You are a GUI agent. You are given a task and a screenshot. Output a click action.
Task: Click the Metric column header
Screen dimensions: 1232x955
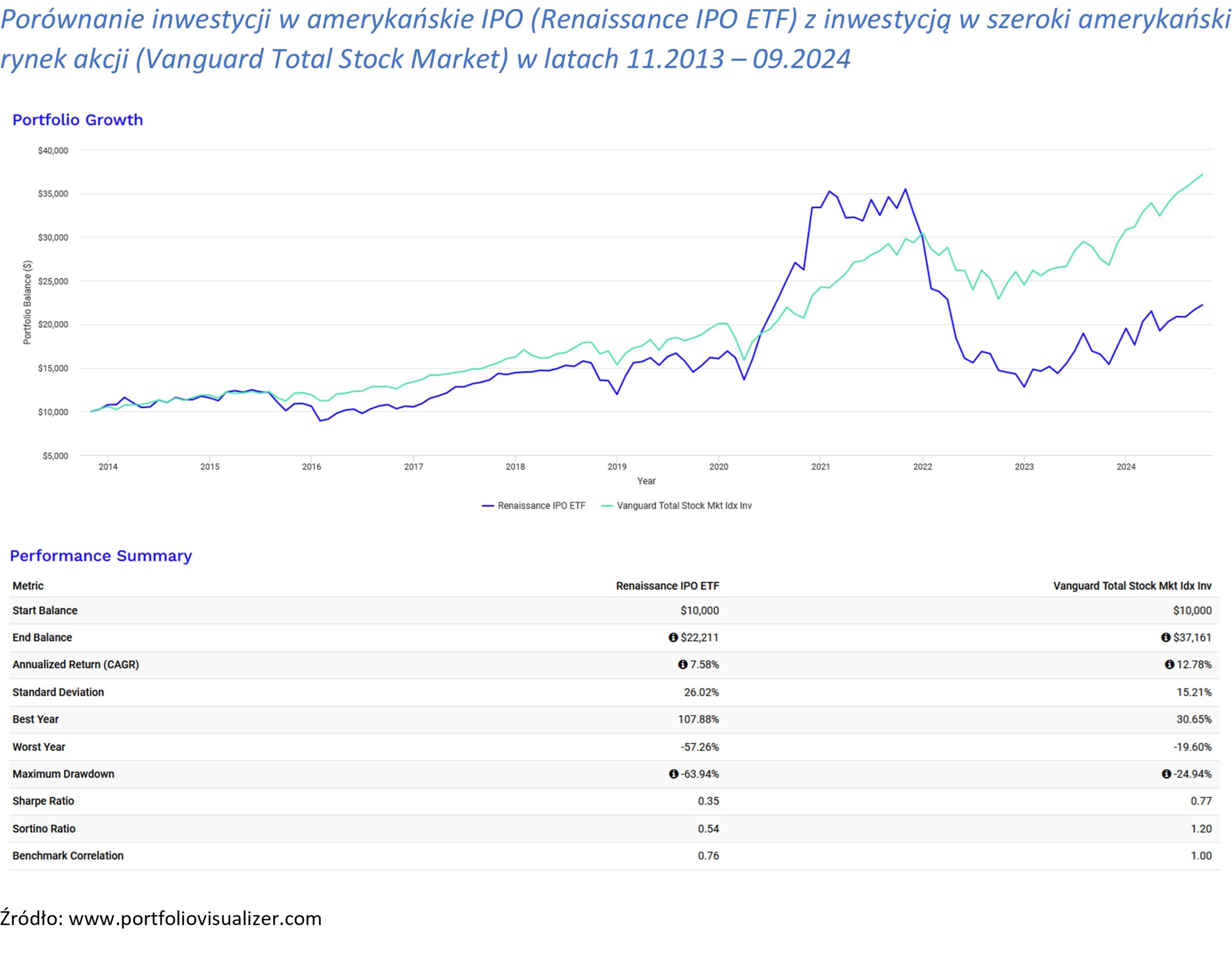click(x=28, y=585)
